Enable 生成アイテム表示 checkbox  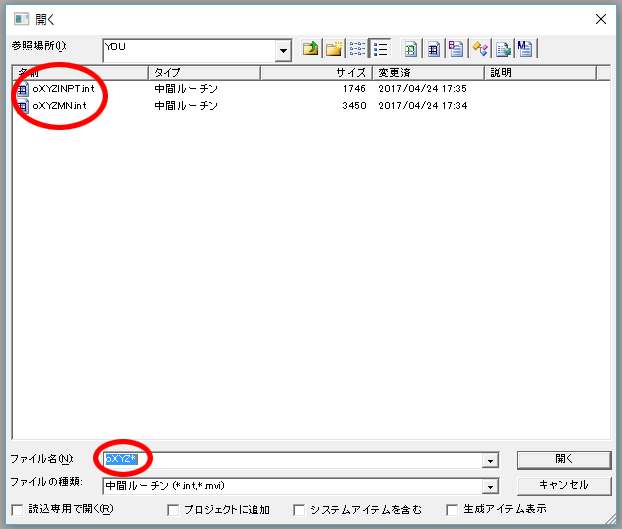(452, 510)
